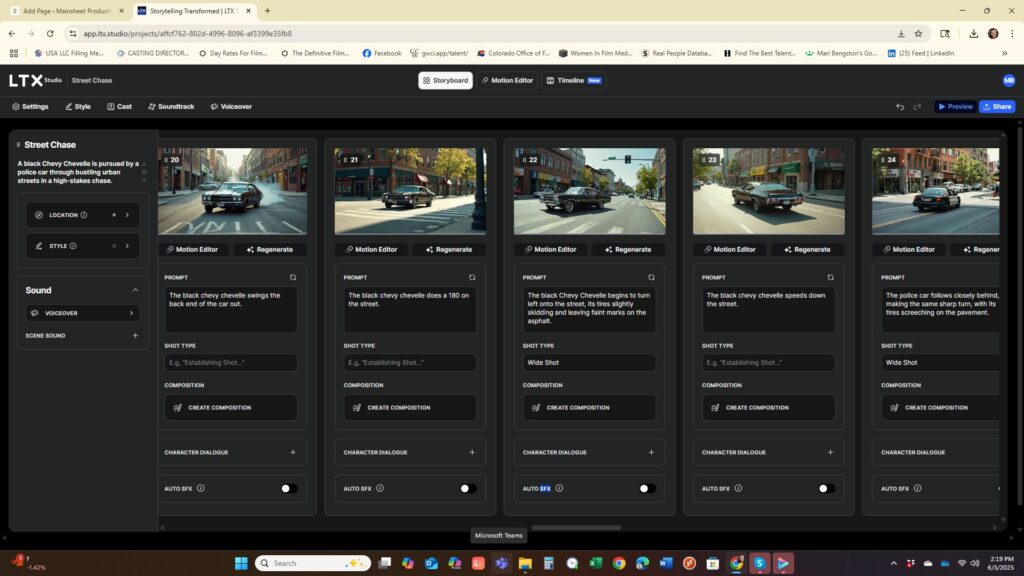Expand the Voiceover option in Sound
1024x576 pixels.
pyautogui.click(x=131, y=313)
